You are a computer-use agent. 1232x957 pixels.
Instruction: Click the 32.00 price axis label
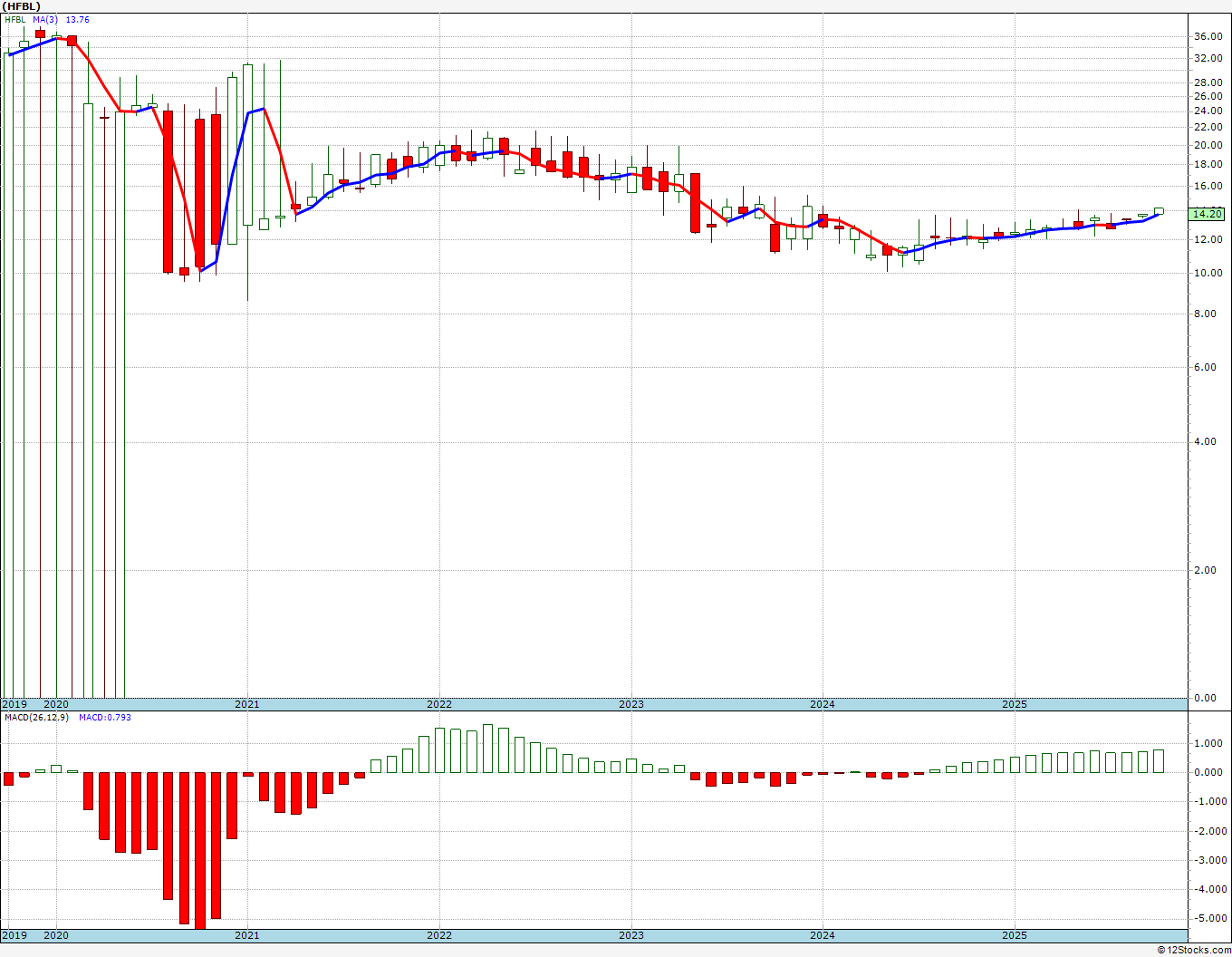pos(1208,58)
